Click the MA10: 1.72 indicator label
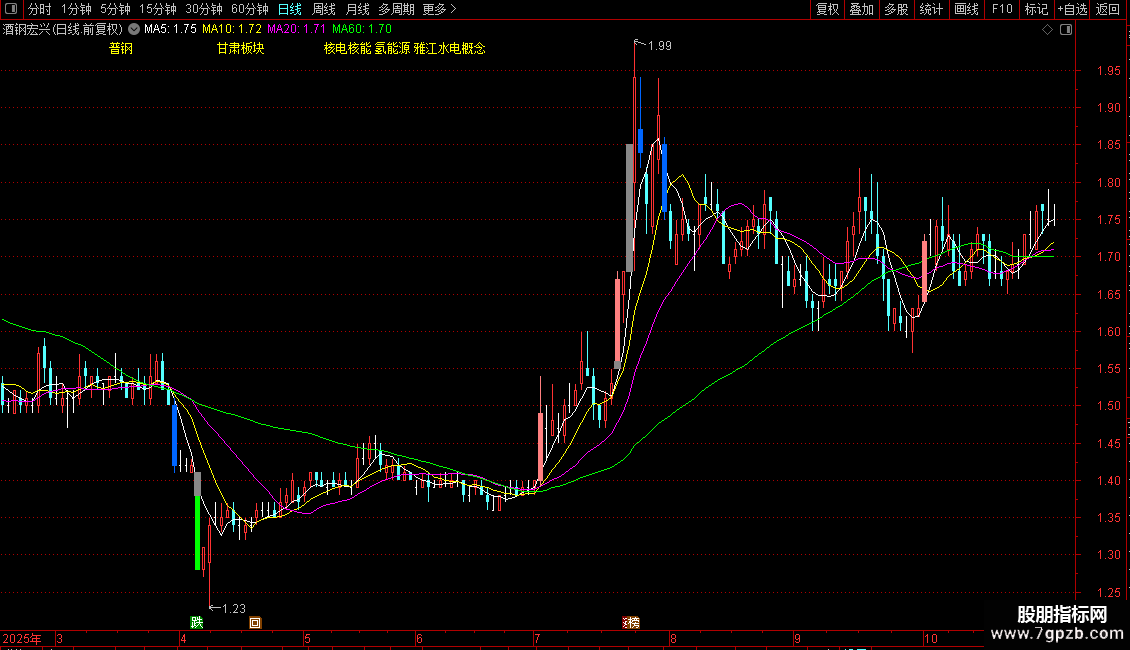1130x650 pixels. coord(231,30)
